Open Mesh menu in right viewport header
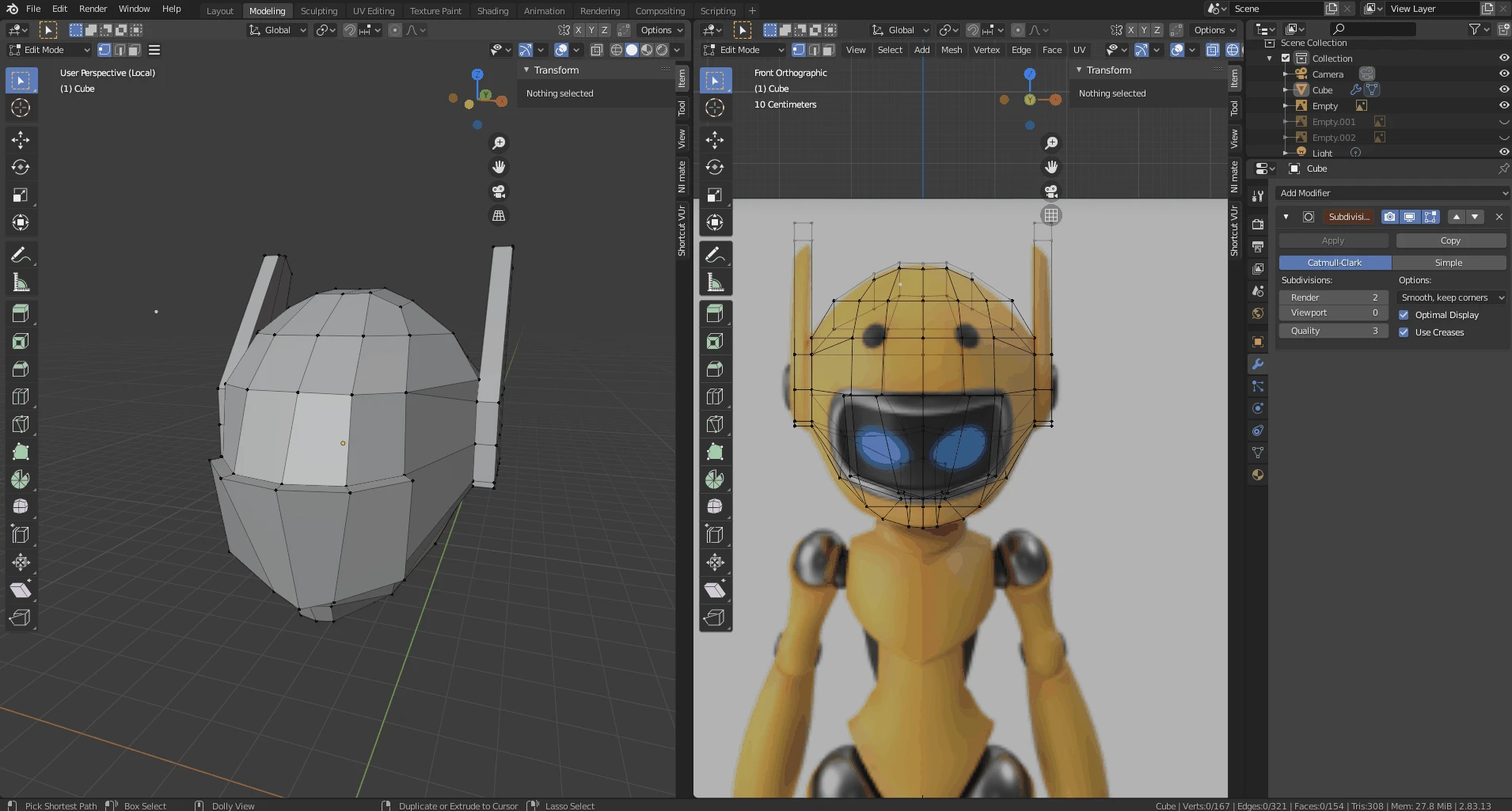The width and height of the screenshot is (1512, 811). pos(952,50)
